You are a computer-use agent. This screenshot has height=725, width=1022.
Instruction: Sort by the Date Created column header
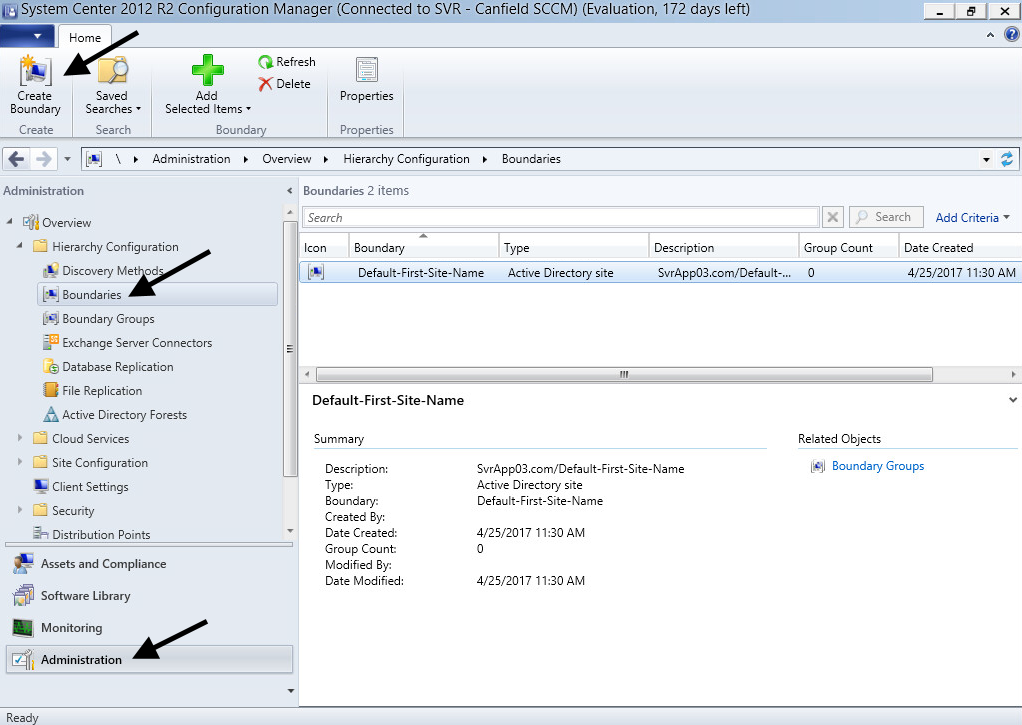tap(960, 247)
